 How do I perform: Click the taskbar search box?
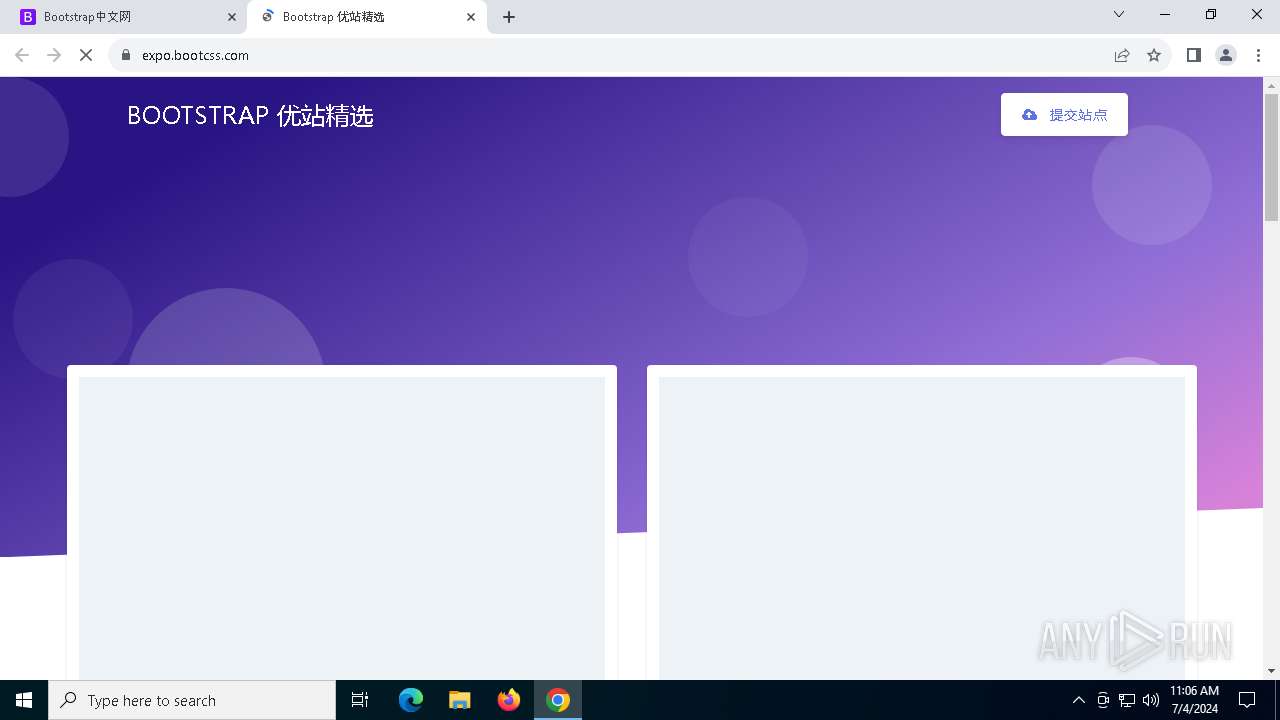(x=192, y=700)
